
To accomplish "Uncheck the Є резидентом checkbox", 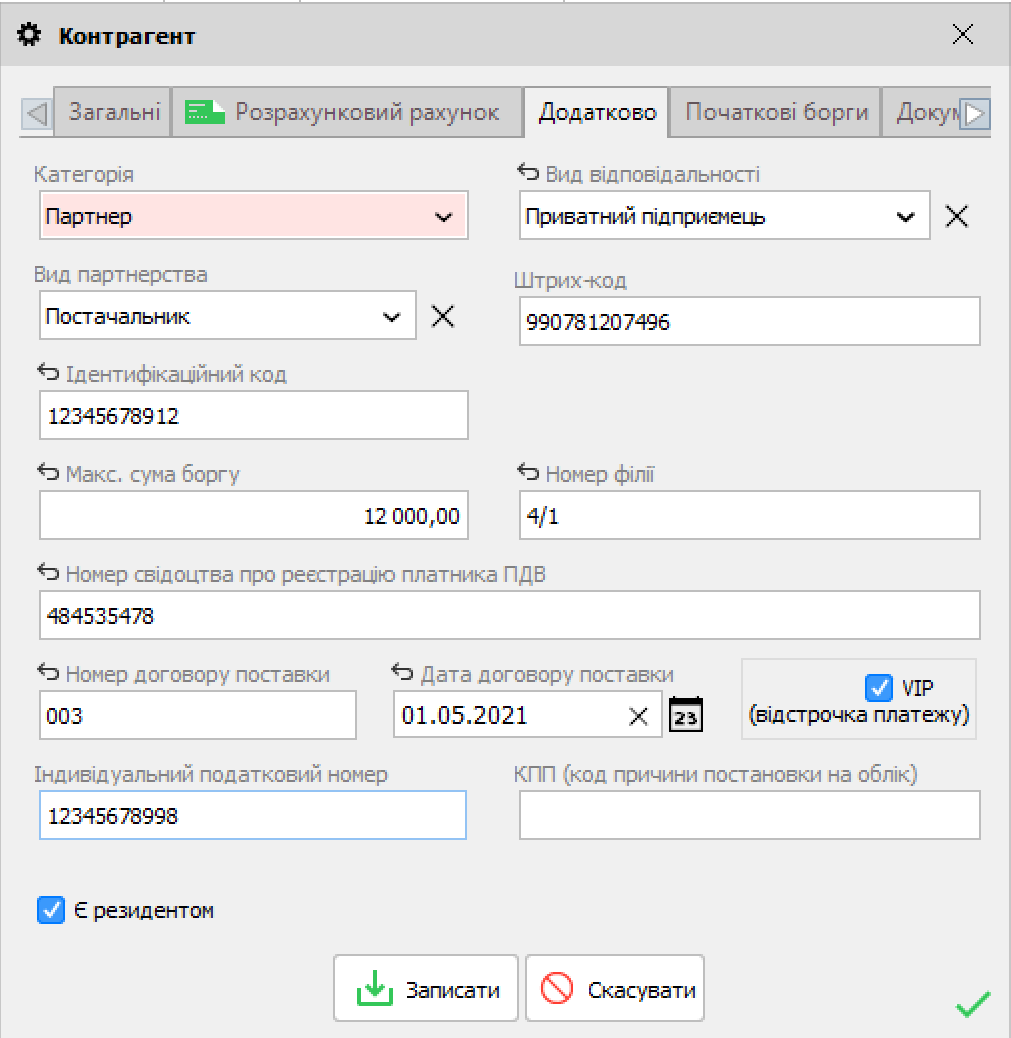I will point(50,911).
